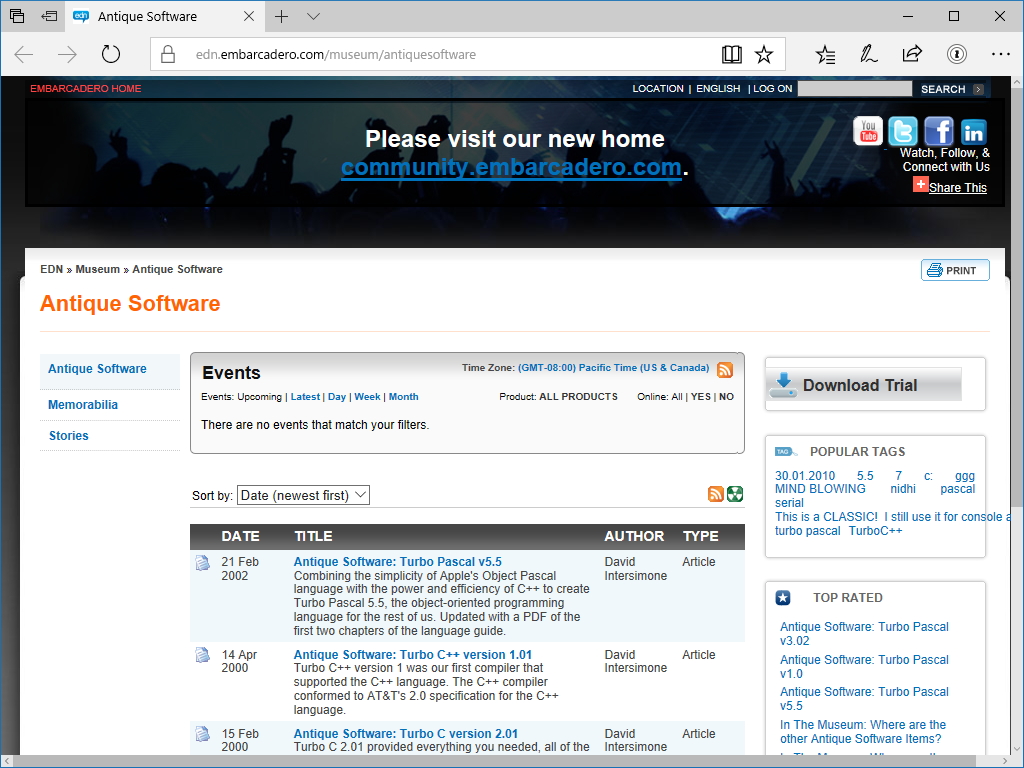Screen dimensions: 1024x768
Task: Click the star icon on the Top Rated panel
Action: [782, 597]
